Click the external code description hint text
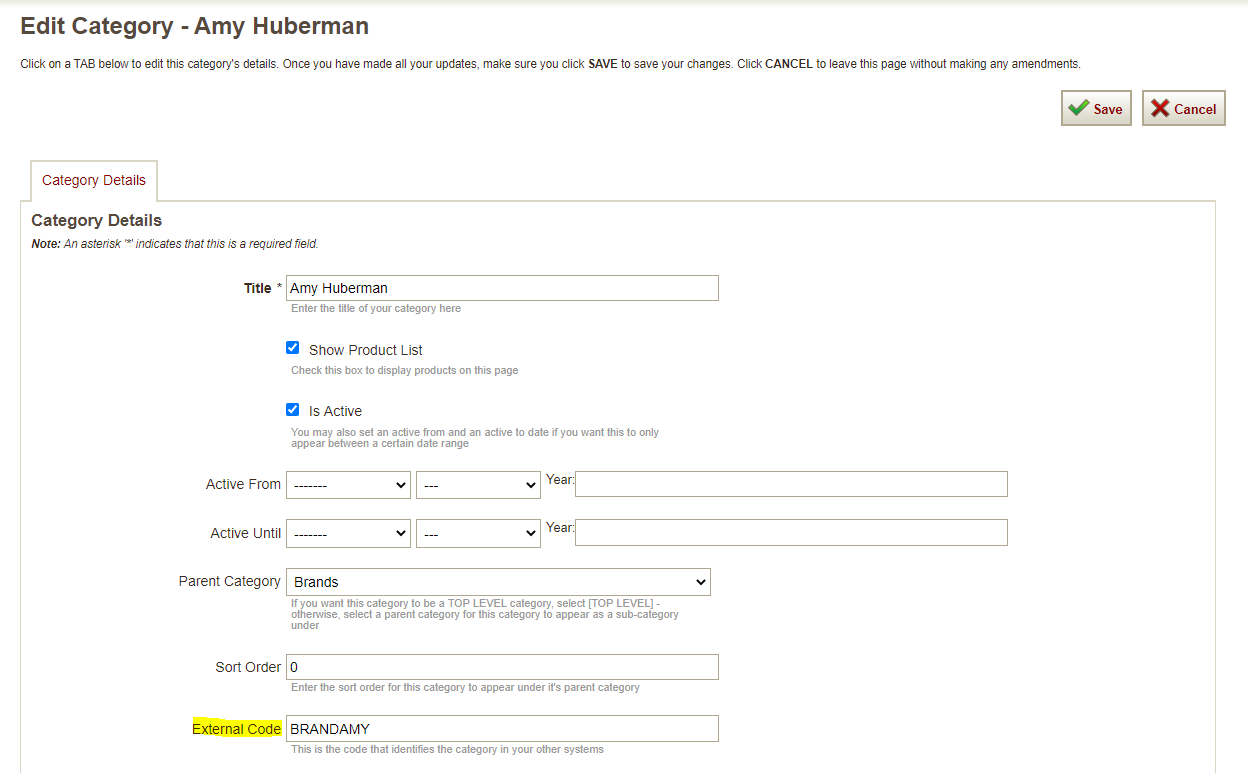 [x=447, y=750]
